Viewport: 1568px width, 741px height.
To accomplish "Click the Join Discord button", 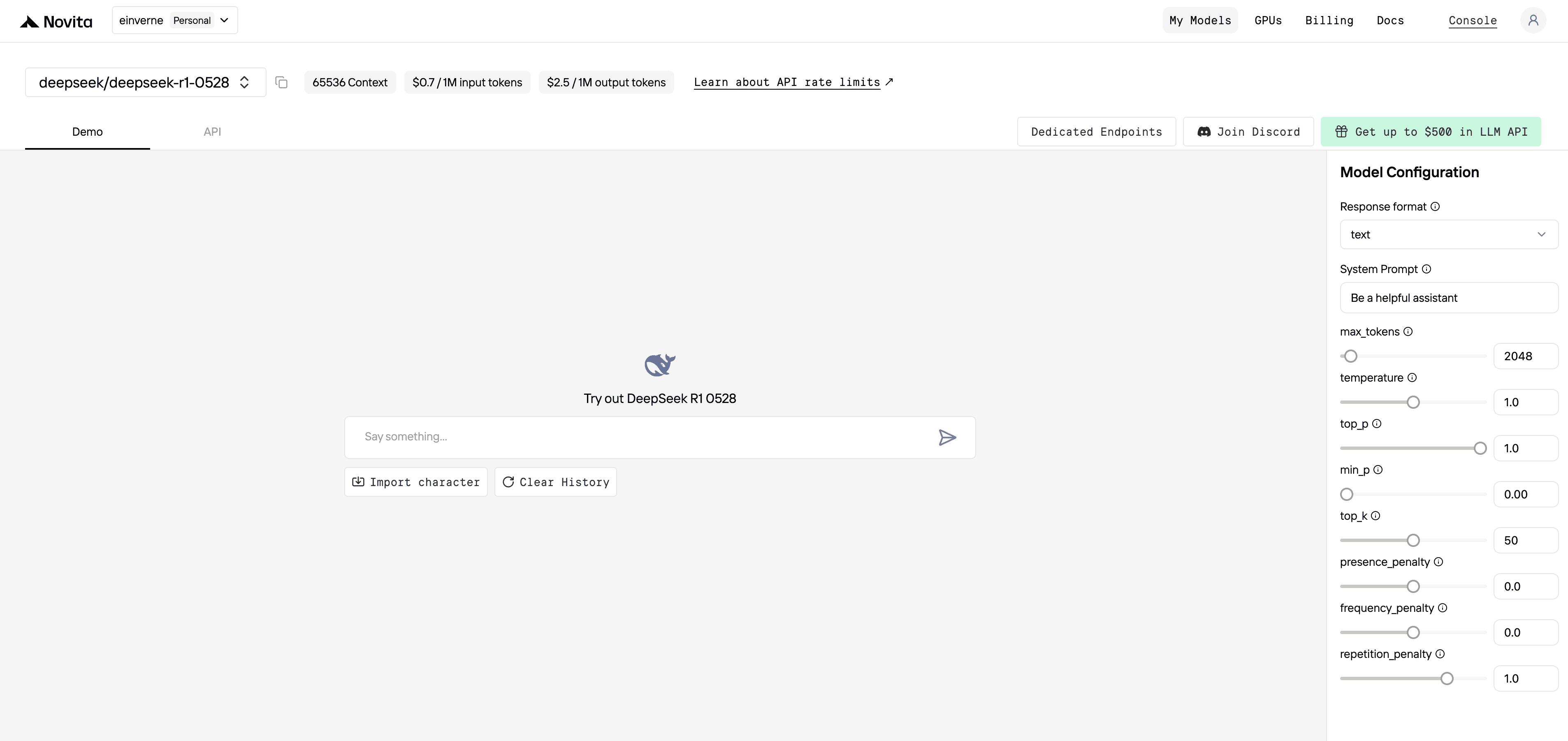I will click(x=1248, y=132).
